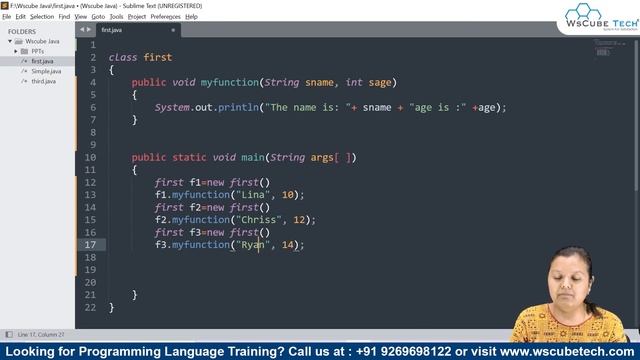
Task: Click the string "Ryan" on line 17
Action: [253, 245]
